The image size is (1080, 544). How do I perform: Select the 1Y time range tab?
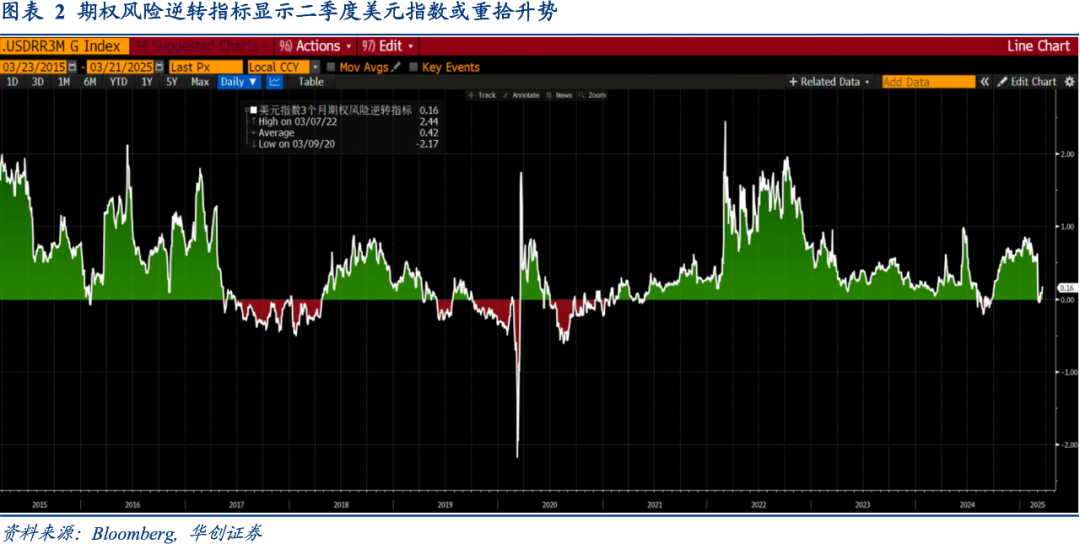(x=147, y=82)
